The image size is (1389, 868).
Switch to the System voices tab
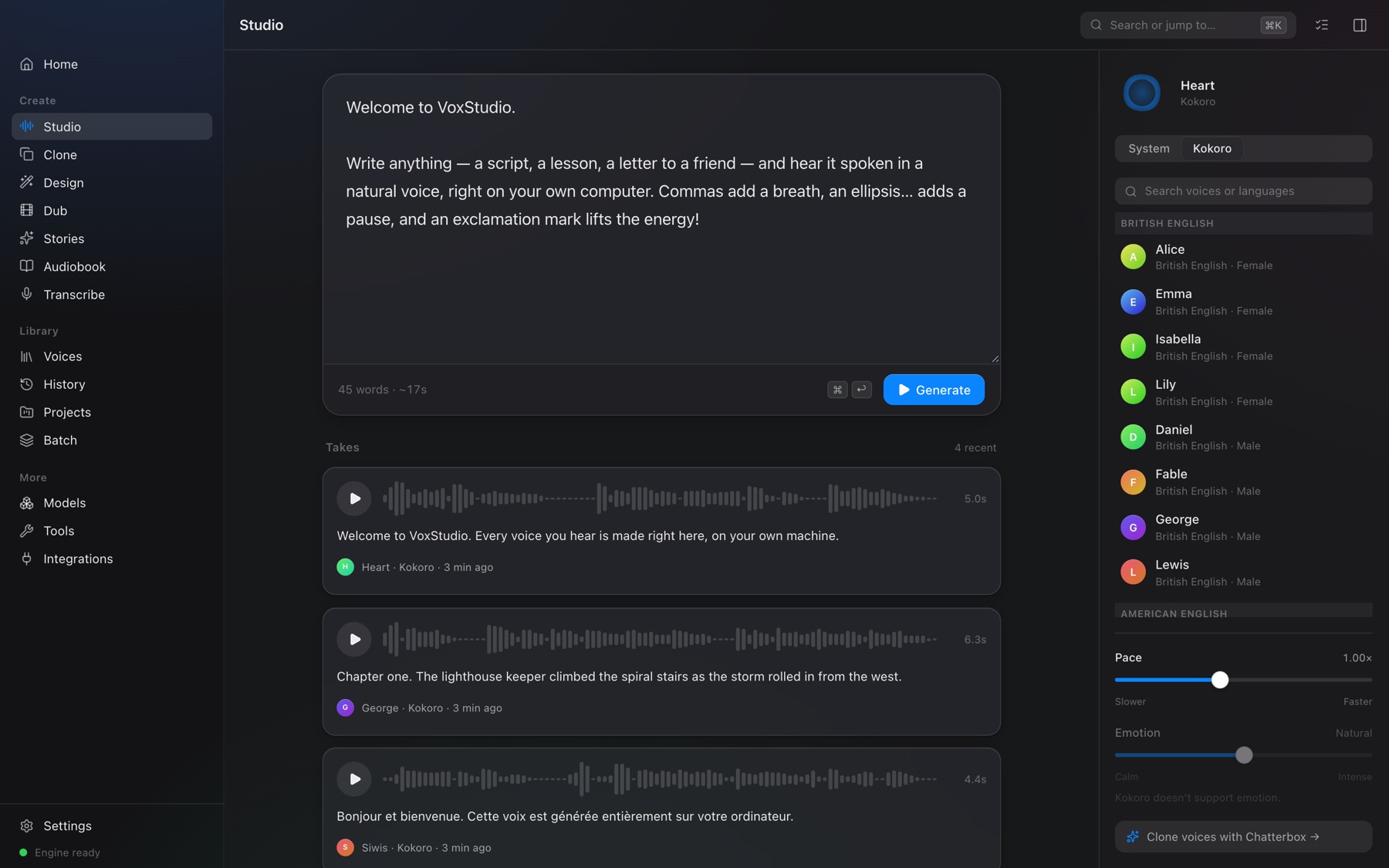(x=1148, y=148)
